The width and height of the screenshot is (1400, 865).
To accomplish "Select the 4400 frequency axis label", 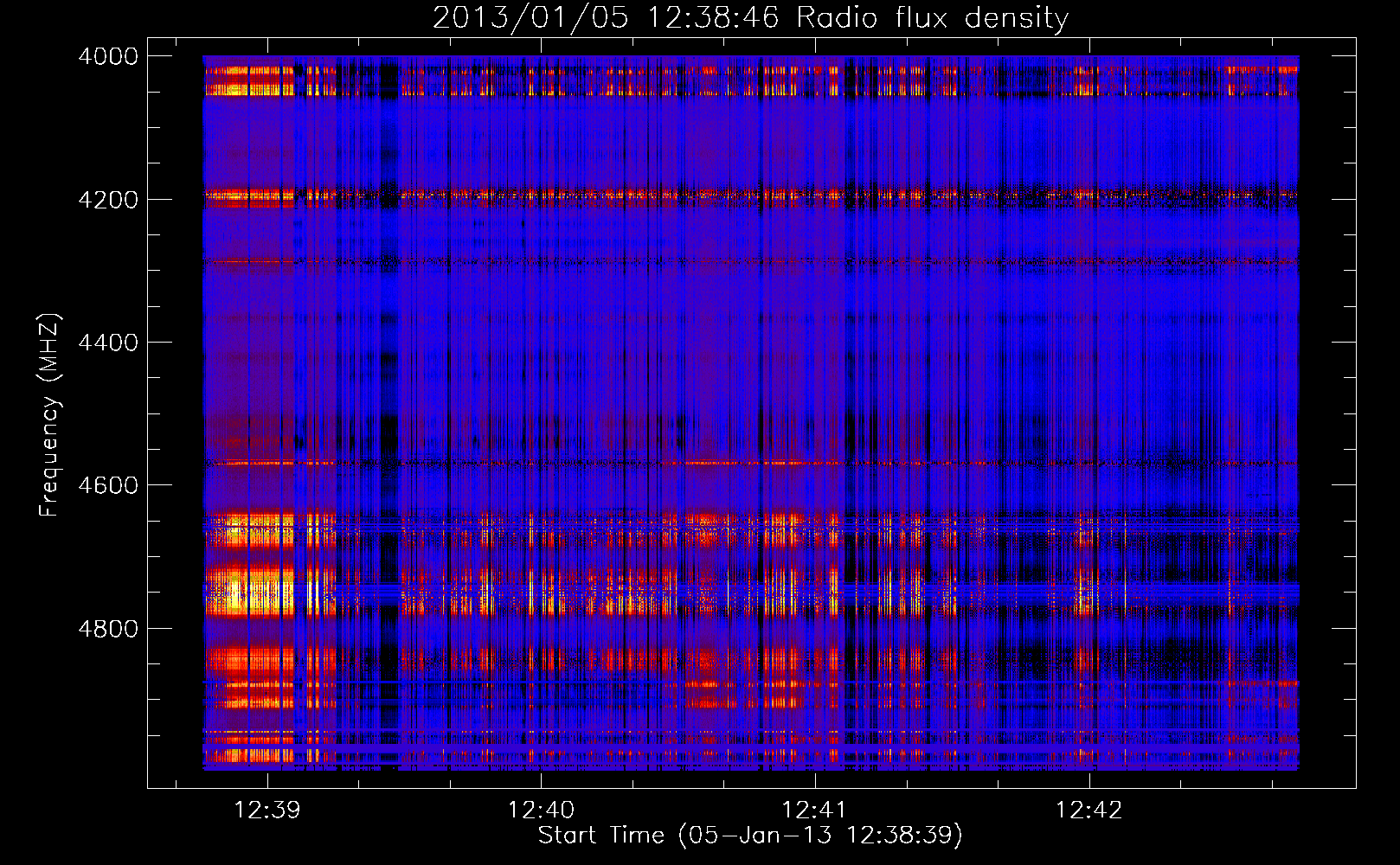I will (108, 343).
